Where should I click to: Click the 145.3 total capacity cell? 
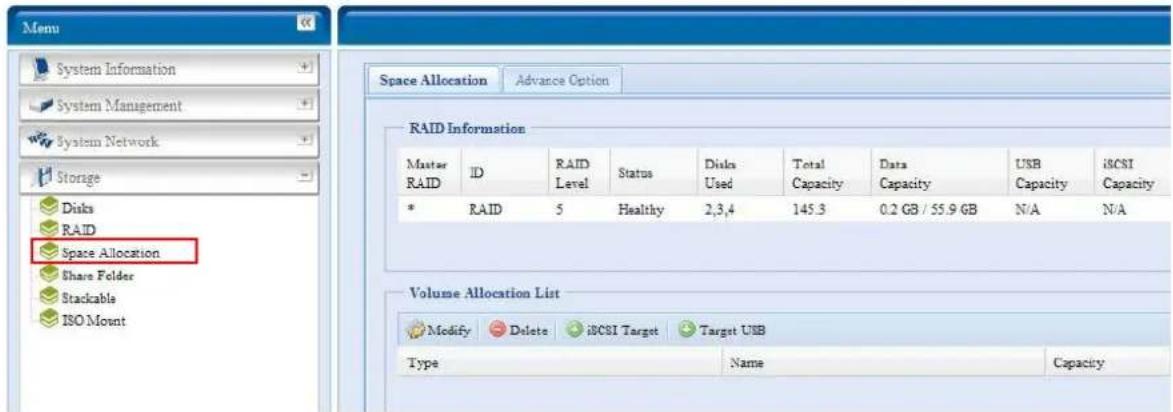coord(807,212)
